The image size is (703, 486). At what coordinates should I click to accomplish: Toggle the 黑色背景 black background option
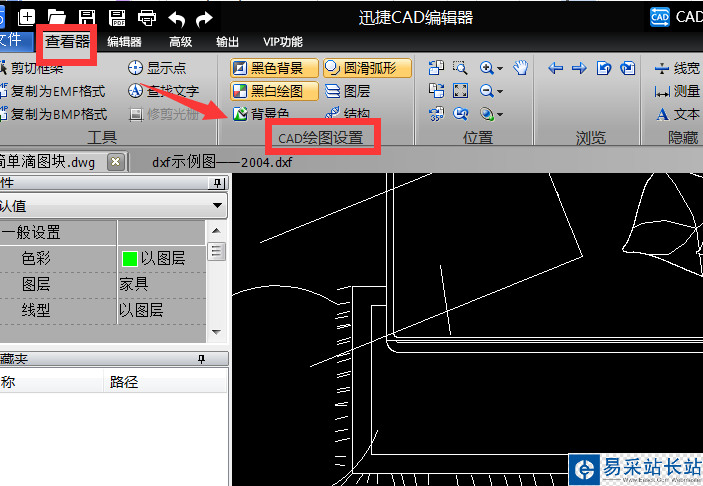pos(274,68)
